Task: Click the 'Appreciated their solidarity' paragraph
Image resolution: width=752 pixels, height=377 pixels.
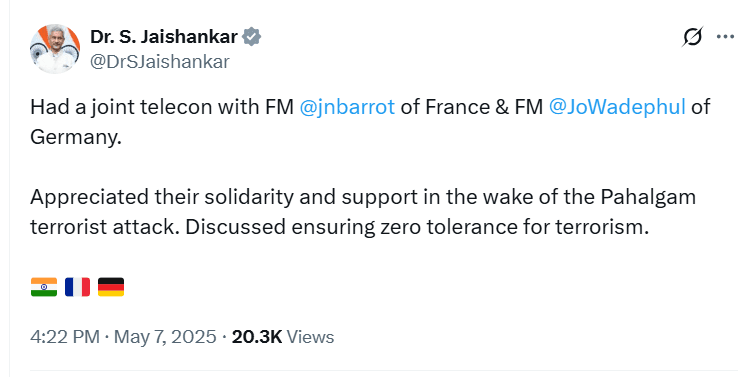Action: coord(363,212)
